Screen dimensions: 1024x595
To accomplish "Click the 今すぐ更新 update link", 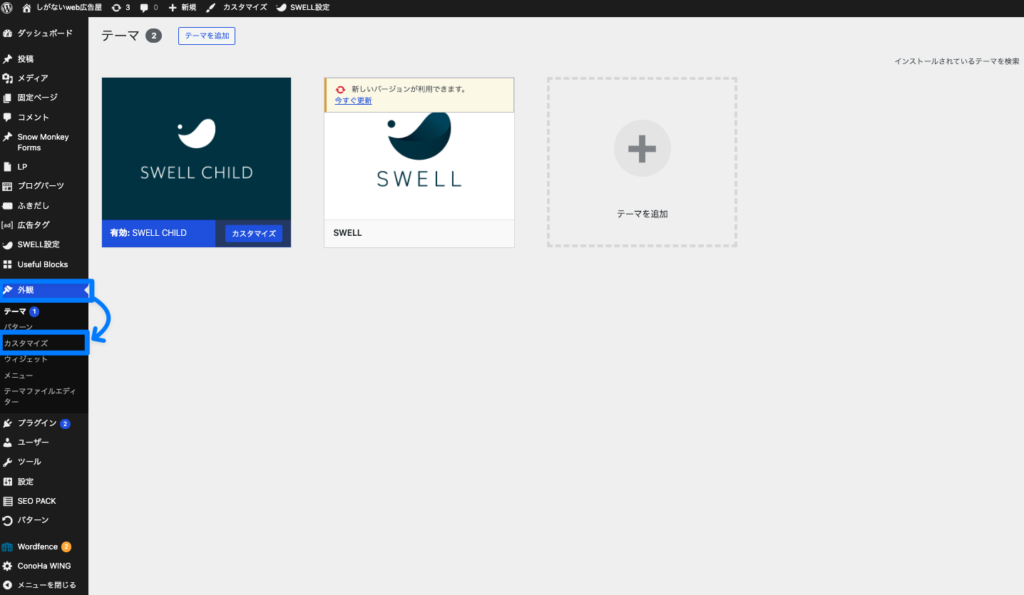I will click(x=352, y=101).
